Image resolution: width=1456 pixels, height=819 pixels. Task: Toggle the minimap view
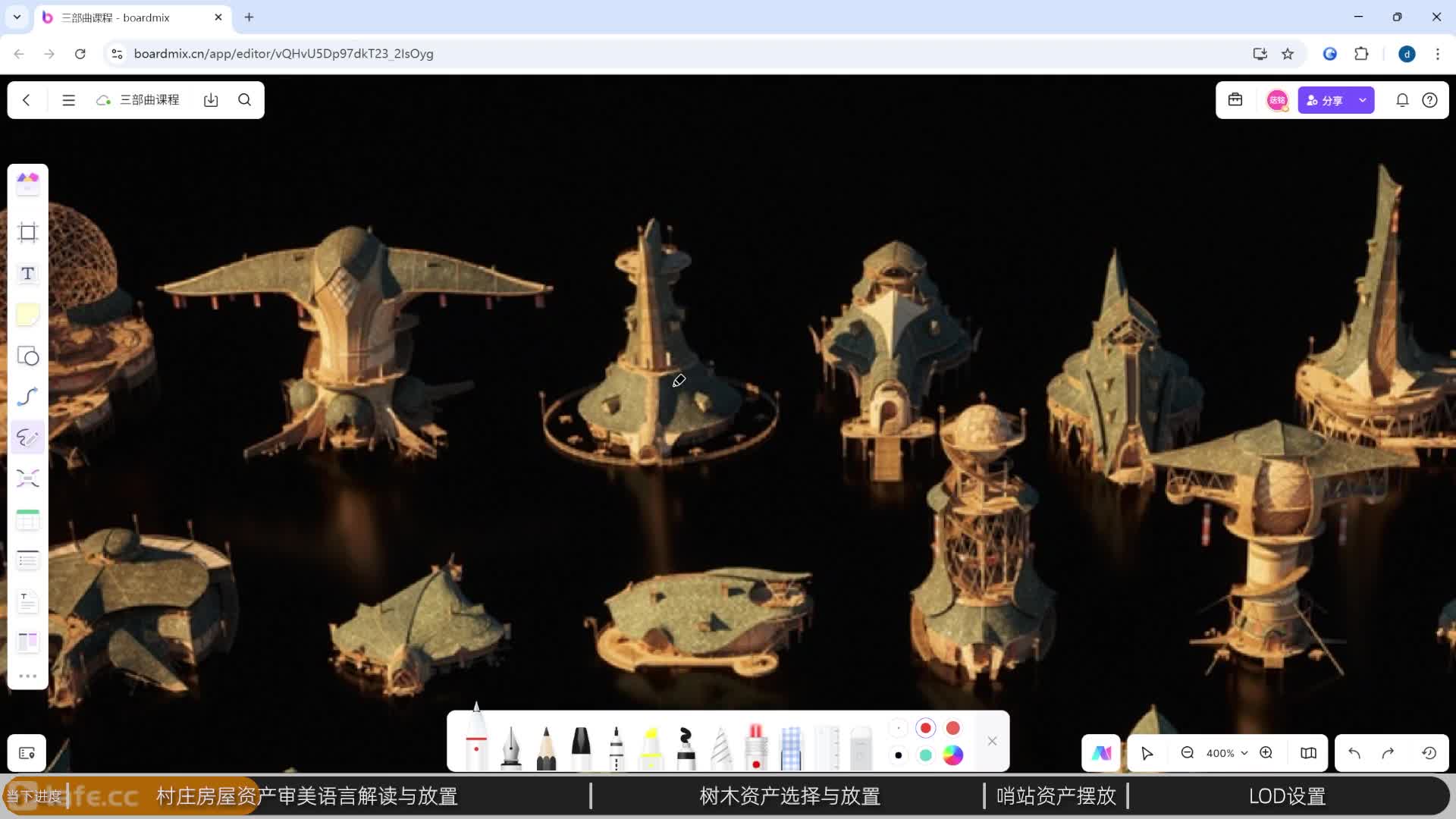[x=1308, y=753]
